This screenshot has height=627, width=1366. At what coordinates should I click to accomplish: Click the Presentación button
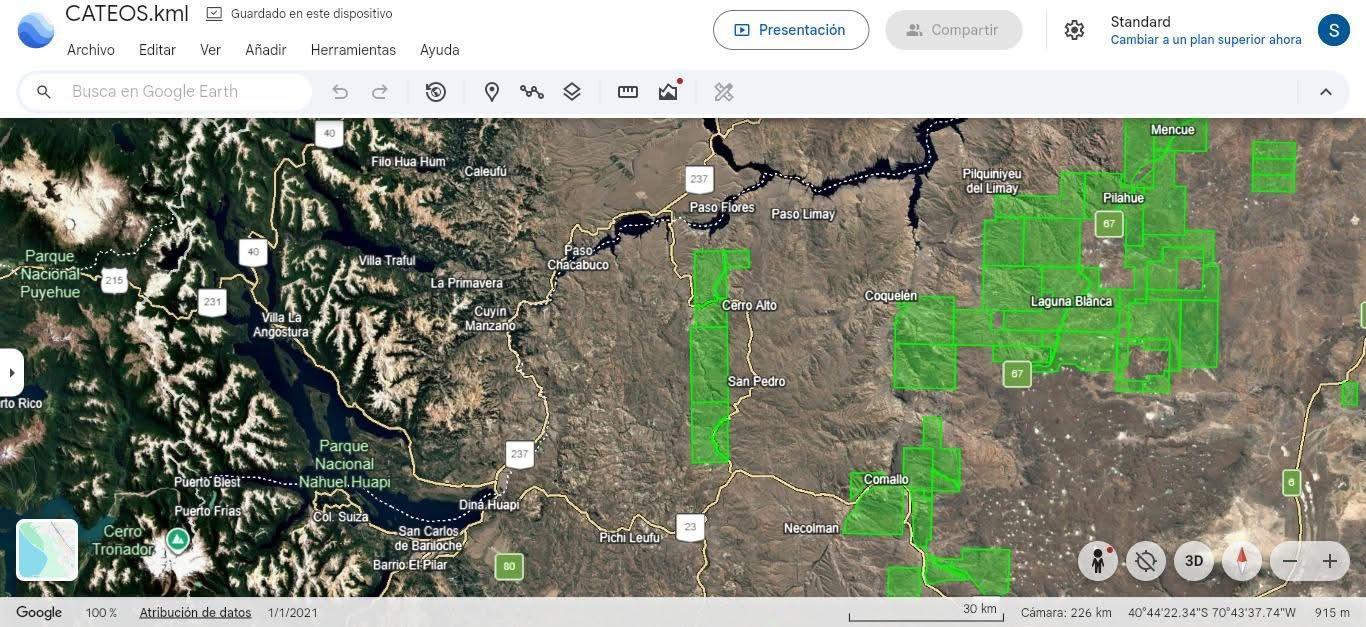pyautogui.click(x=791, y=30)
